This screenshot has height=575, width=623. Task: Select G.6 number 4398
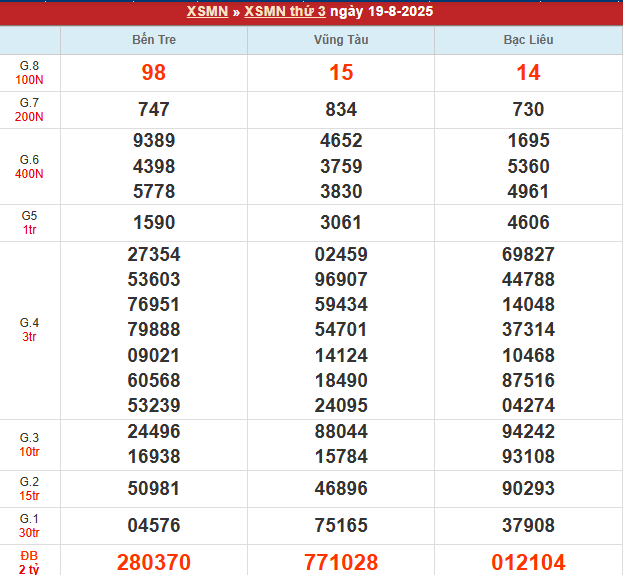pyautogui.click(x=154, y=166)
